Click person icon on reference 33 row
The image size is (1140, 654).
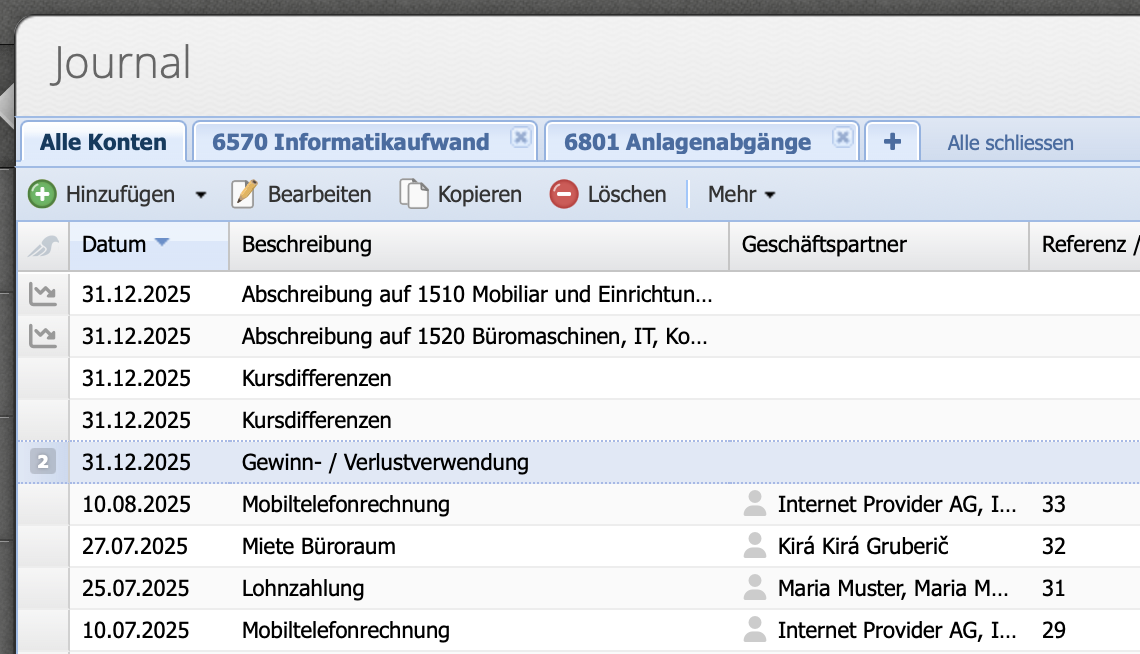[x=755, y=503]
